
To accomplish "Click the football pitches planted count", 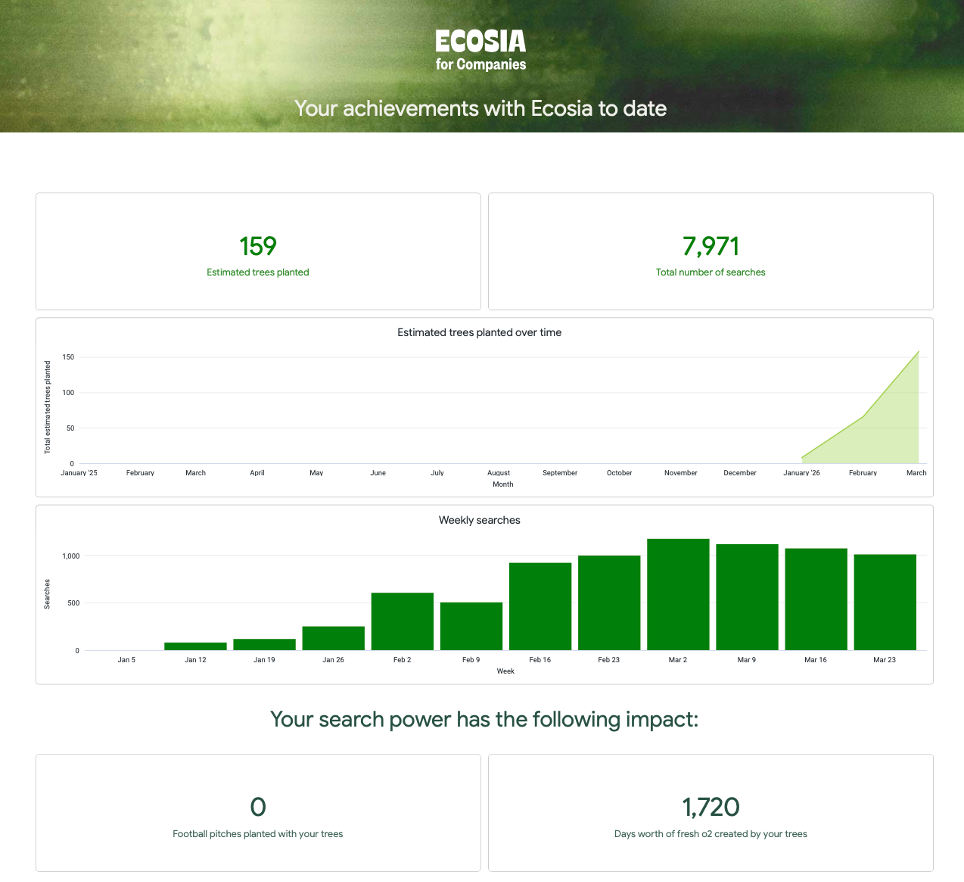I will point(258,807).
